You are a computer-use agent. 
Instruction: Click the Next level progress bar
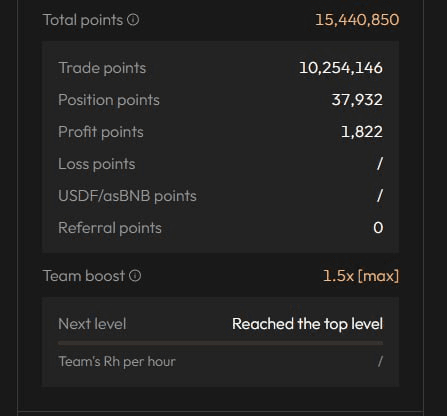pos(220,343)
